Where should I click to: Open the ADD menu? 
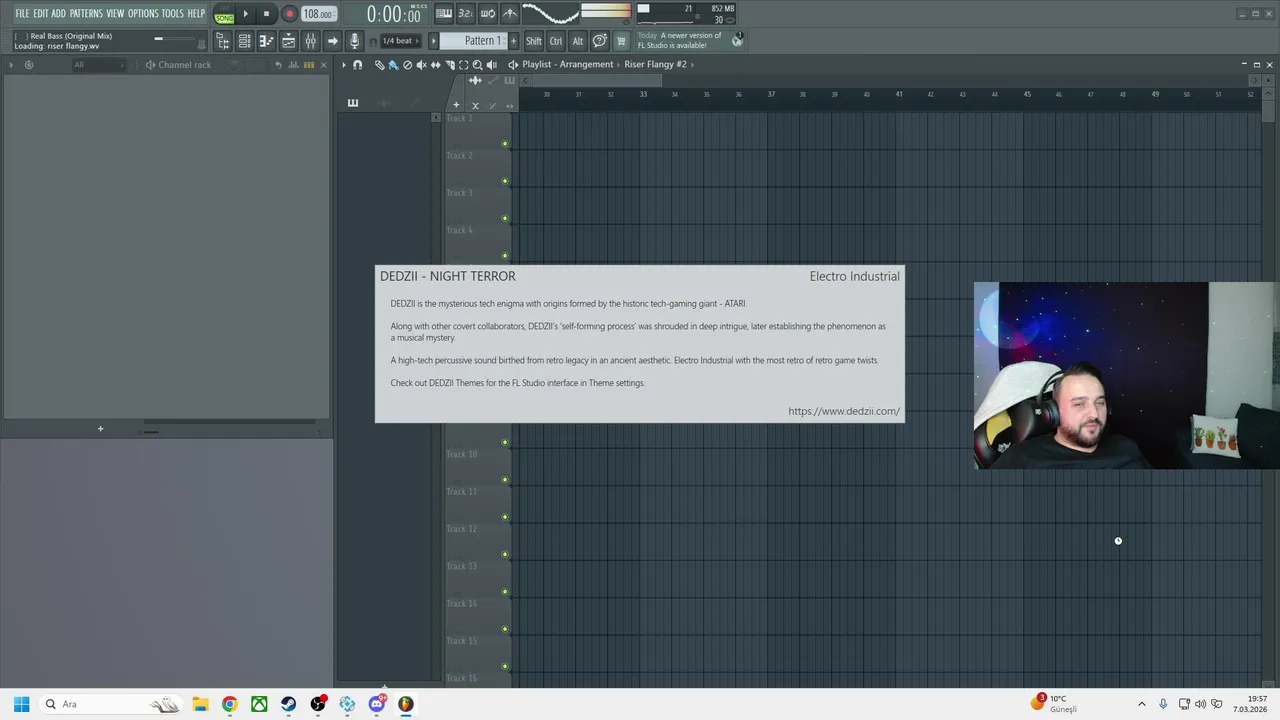(58, 13)
